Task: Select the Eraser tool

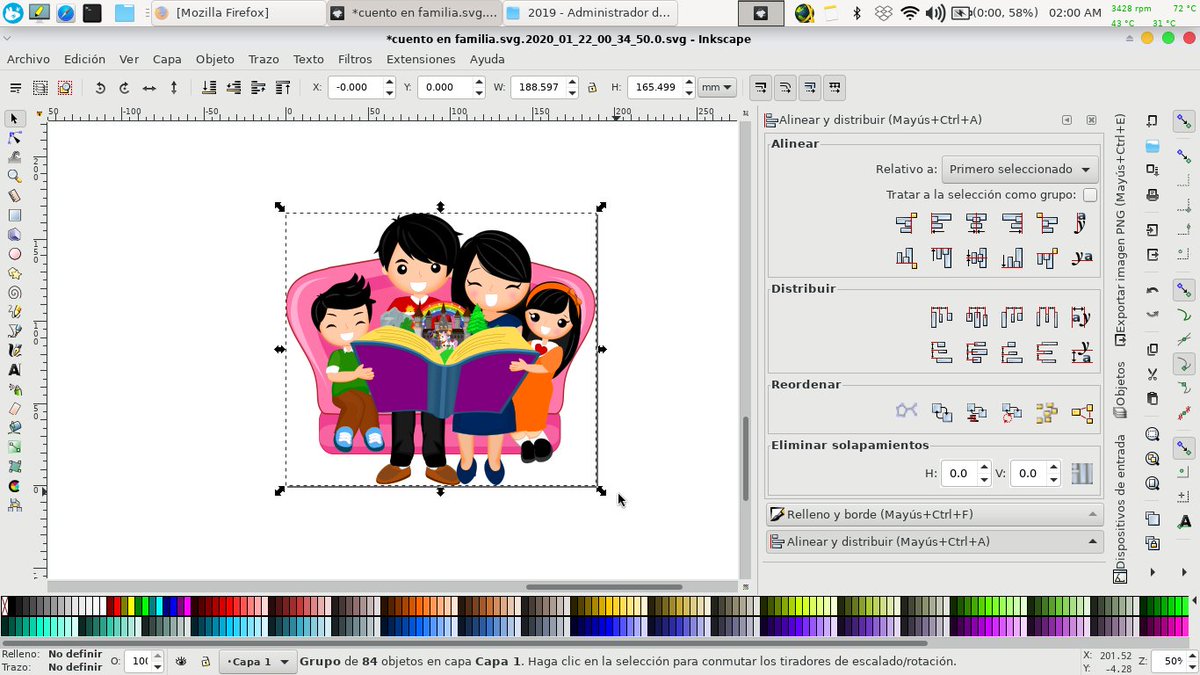Action: click(x=14, y=408)
